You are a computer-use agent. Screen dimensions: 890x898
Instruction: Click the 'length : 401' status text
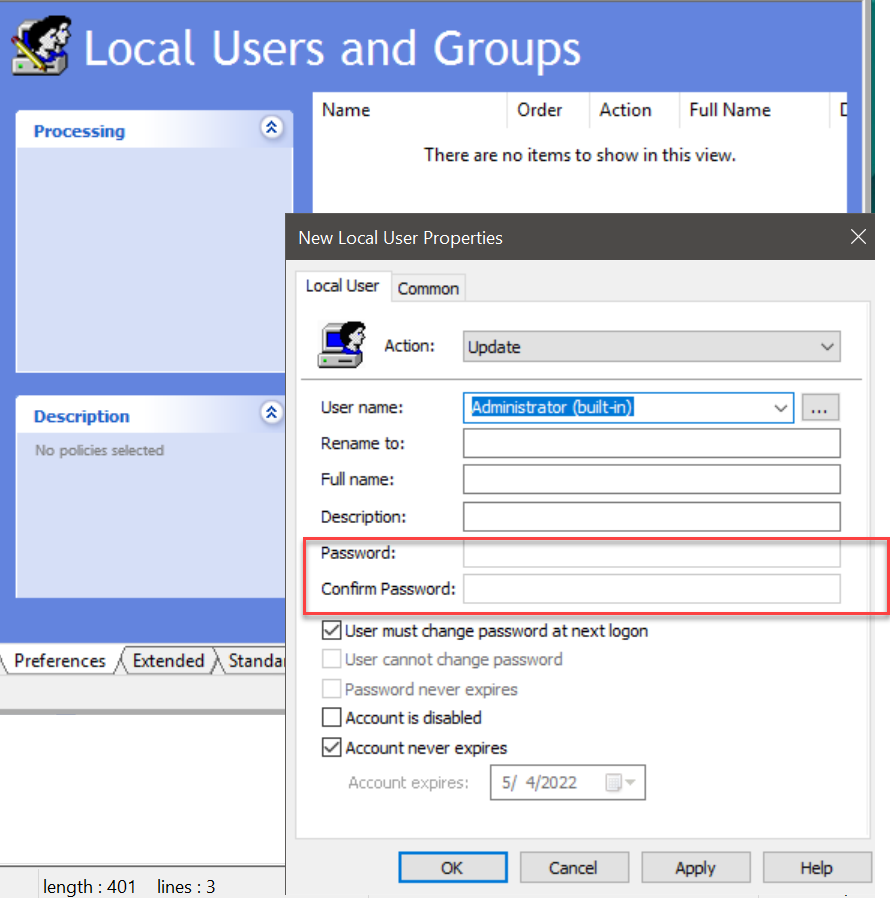point(89,887)
